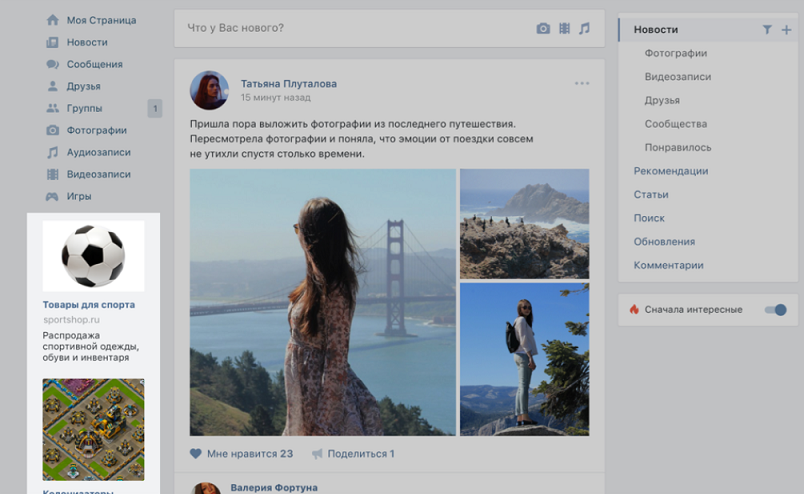Click the heart icon to like Татьяна's post

point(195,453)
